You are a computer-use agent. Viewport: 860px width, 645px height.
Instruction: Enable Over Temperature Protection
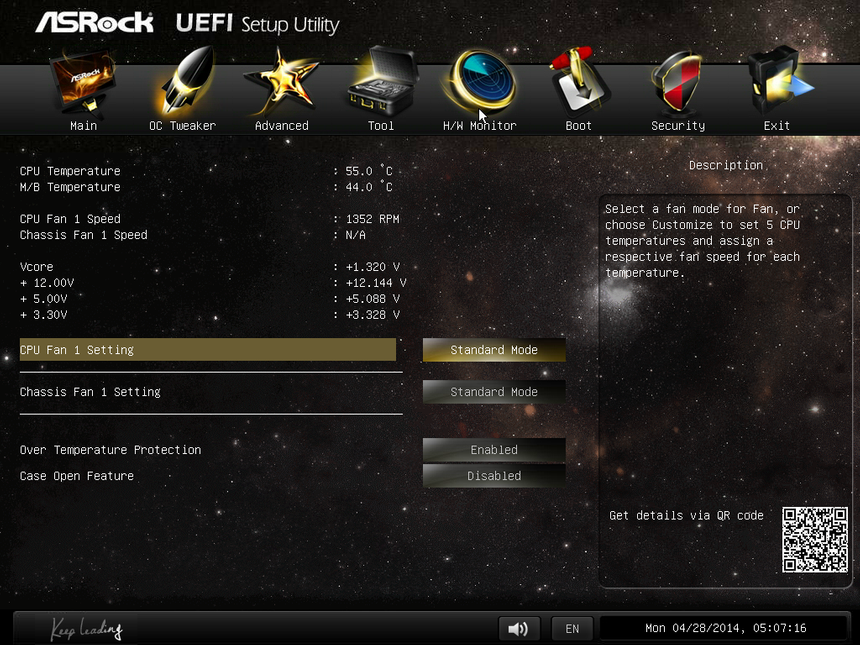point(494,450)
